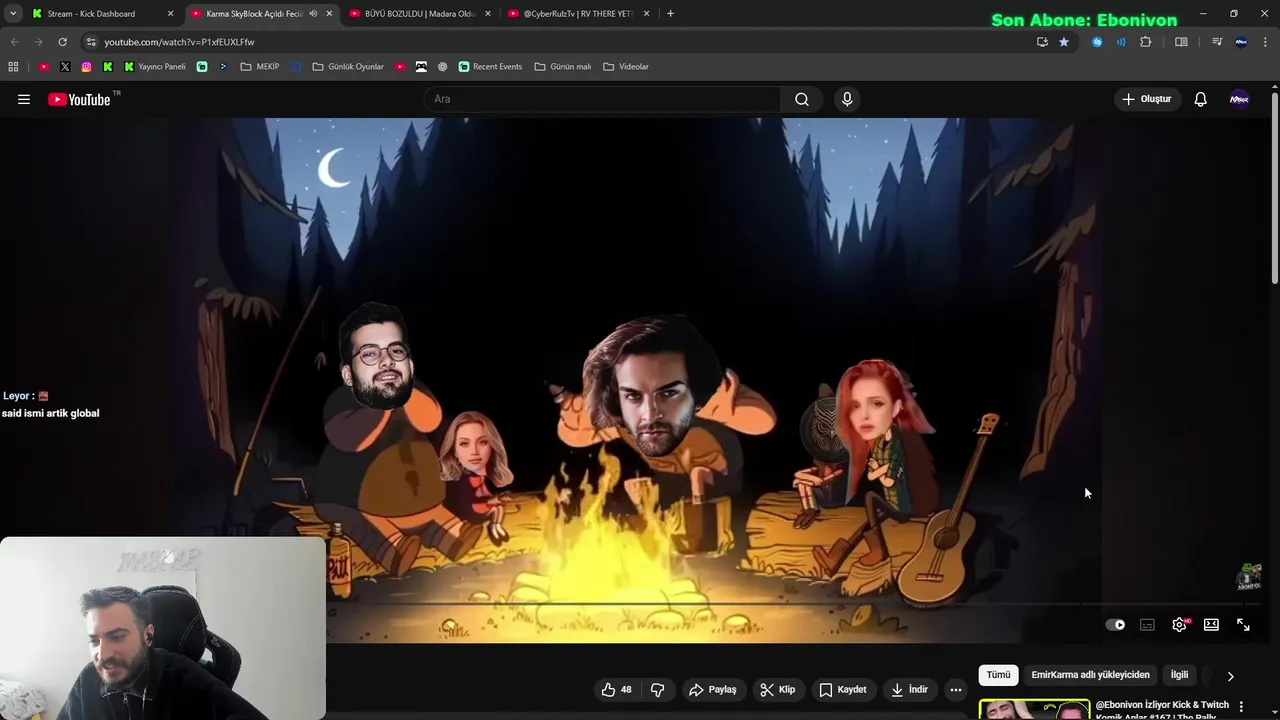Mute the Karma SkyBlock tab audio
Image resolution: width=1280 pixels, height=720 pixels.
click(313, 14)
